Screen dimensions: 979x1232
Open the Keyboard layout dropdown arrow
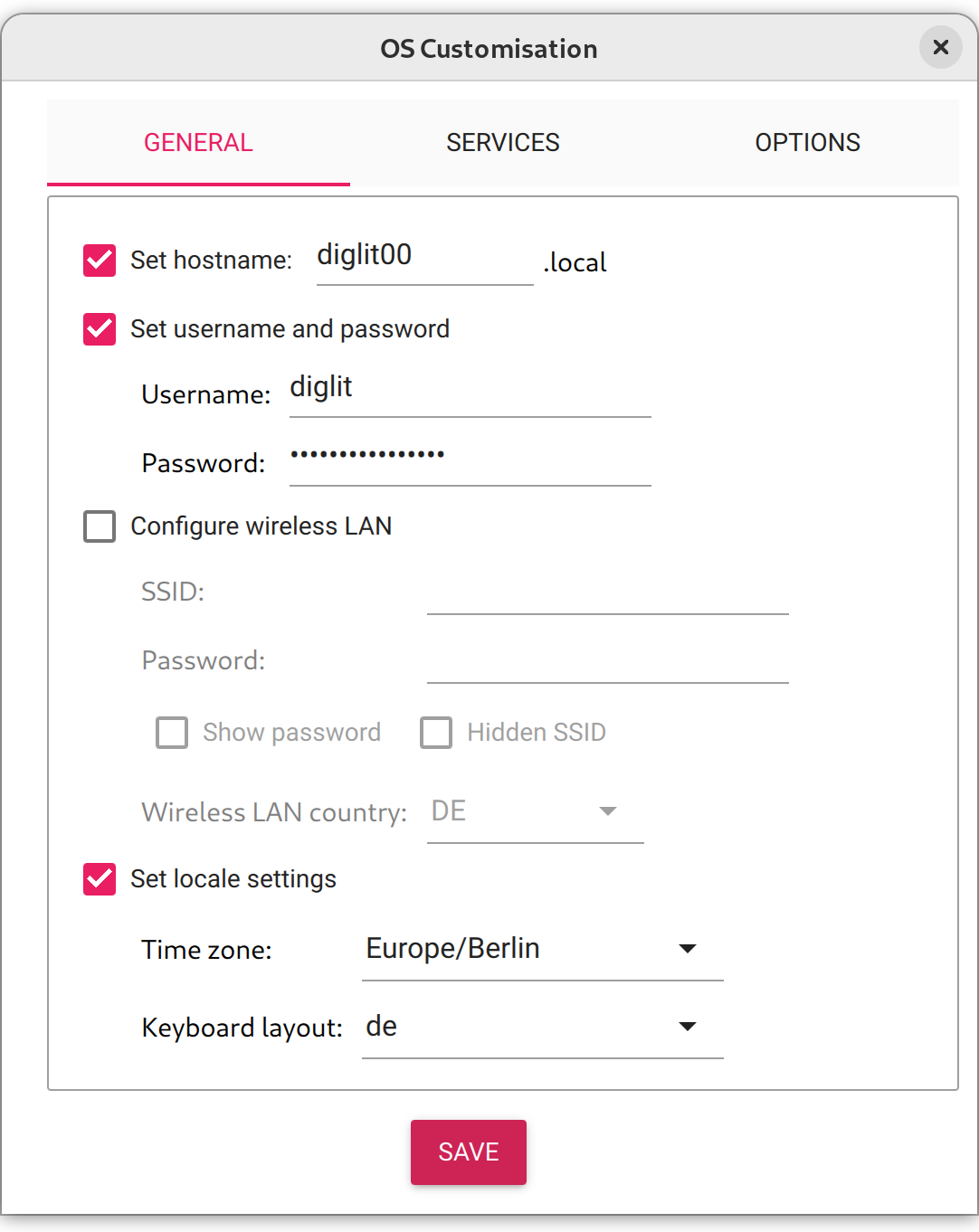pyautogui.click(x=688, y=1027)
